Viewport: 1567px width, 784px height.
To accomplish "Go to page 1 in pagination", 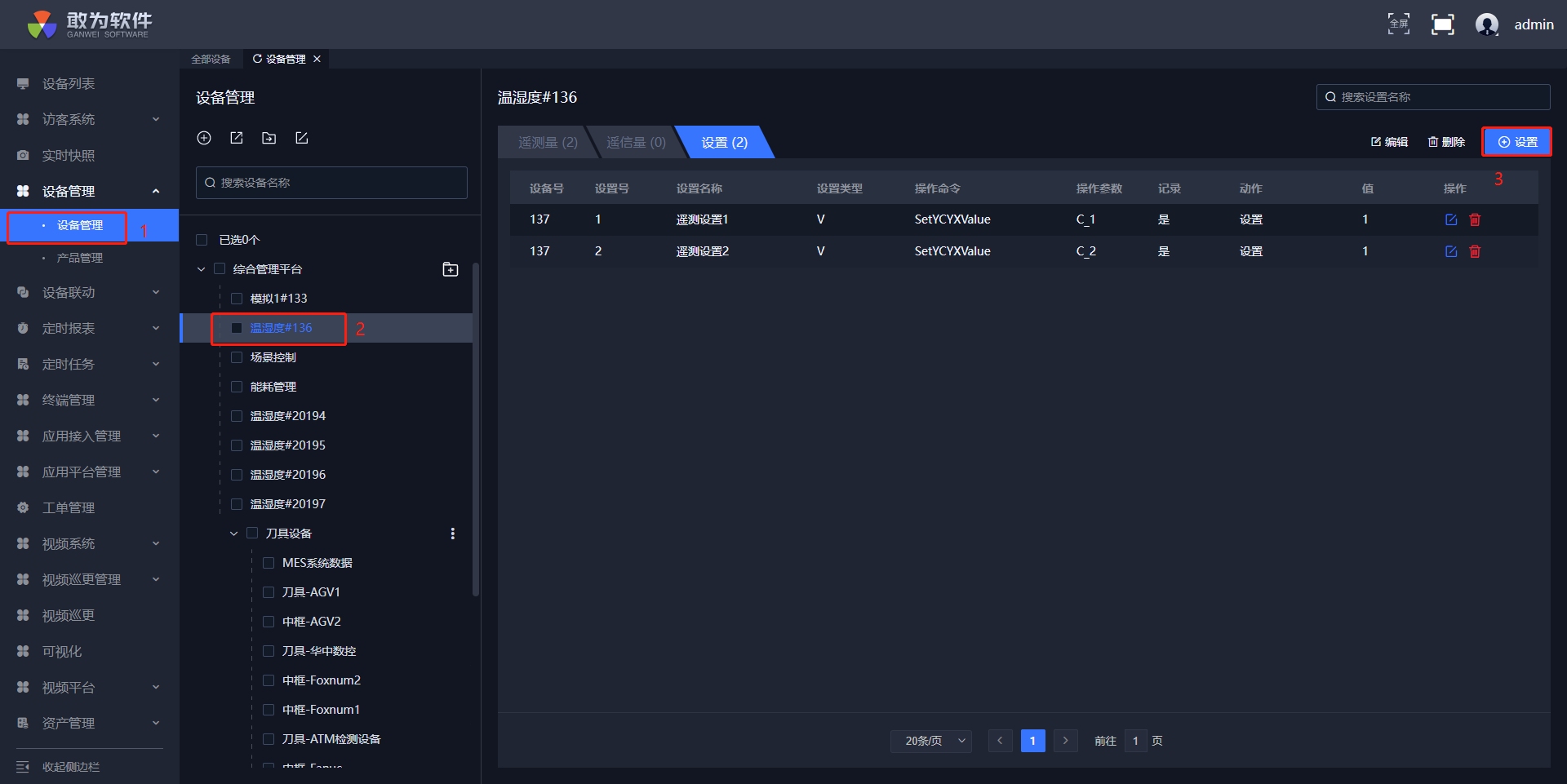I will tap(1032, 741).
